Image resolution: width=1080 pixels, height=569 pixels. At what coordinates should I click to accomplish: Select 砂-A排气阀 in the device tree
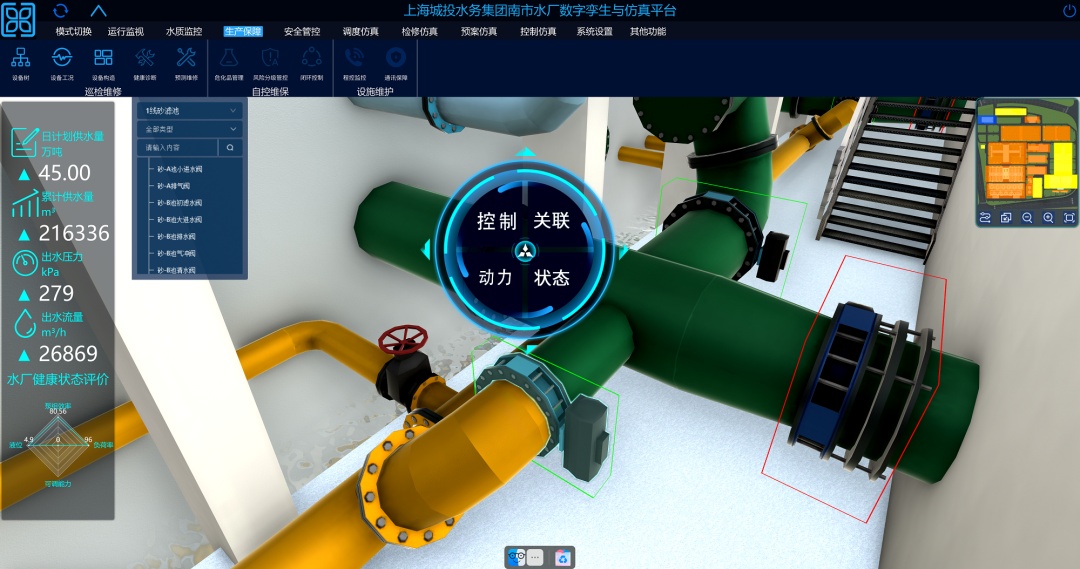(174, 186)
